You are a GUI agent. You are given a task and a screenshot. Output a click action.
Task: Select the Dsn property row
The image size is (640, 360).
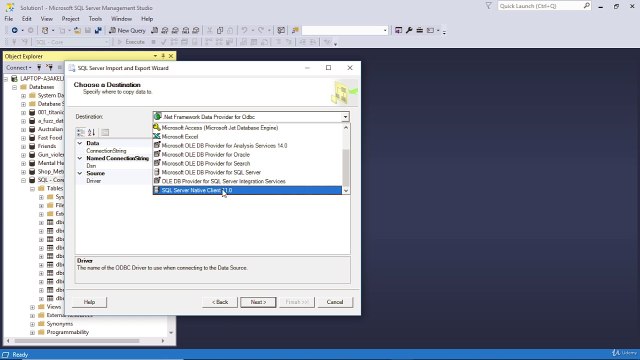[x=91, y=166]
